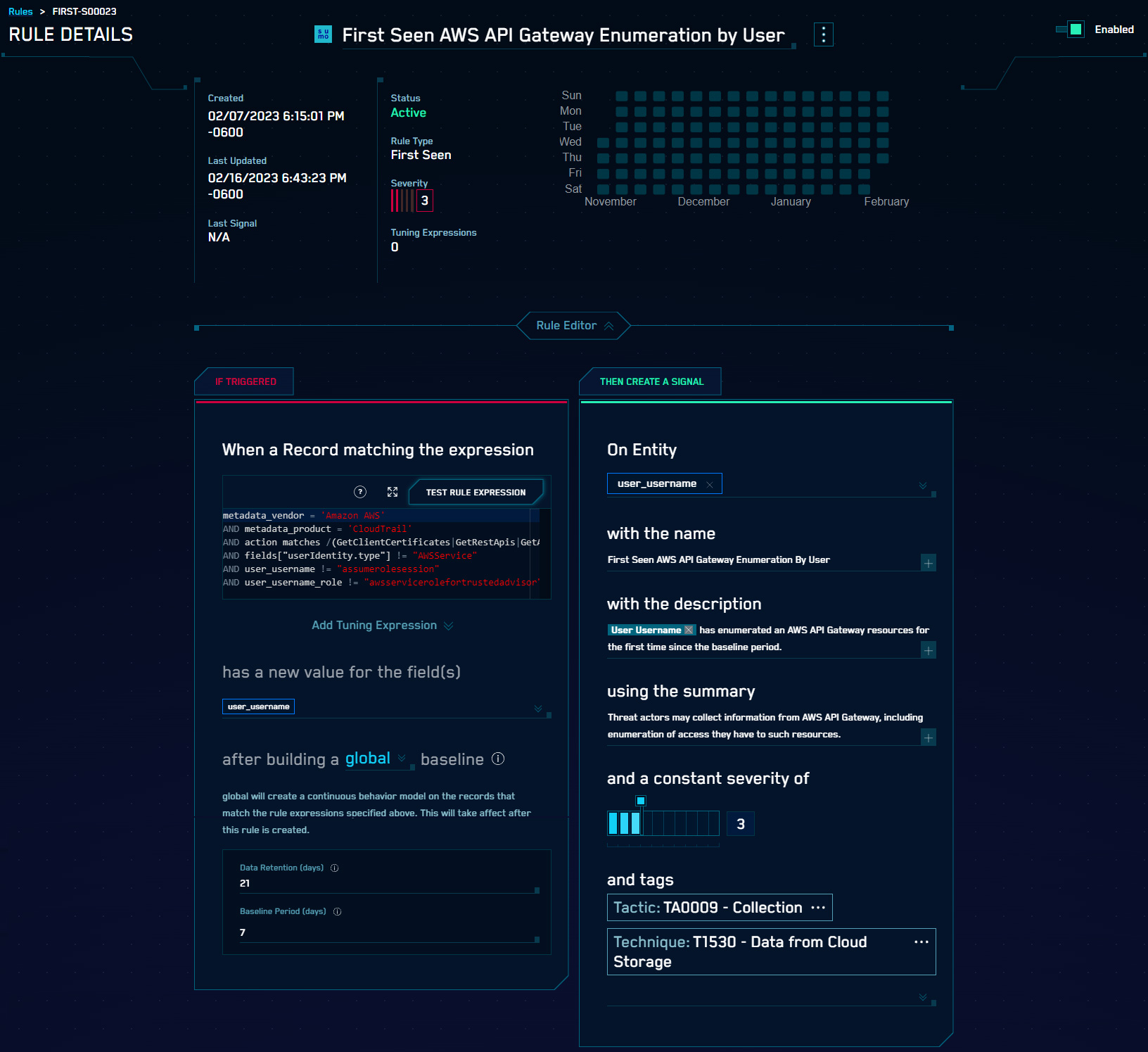
Task: Click the Created date 02/07/2023 value
Action: (276, 124)
